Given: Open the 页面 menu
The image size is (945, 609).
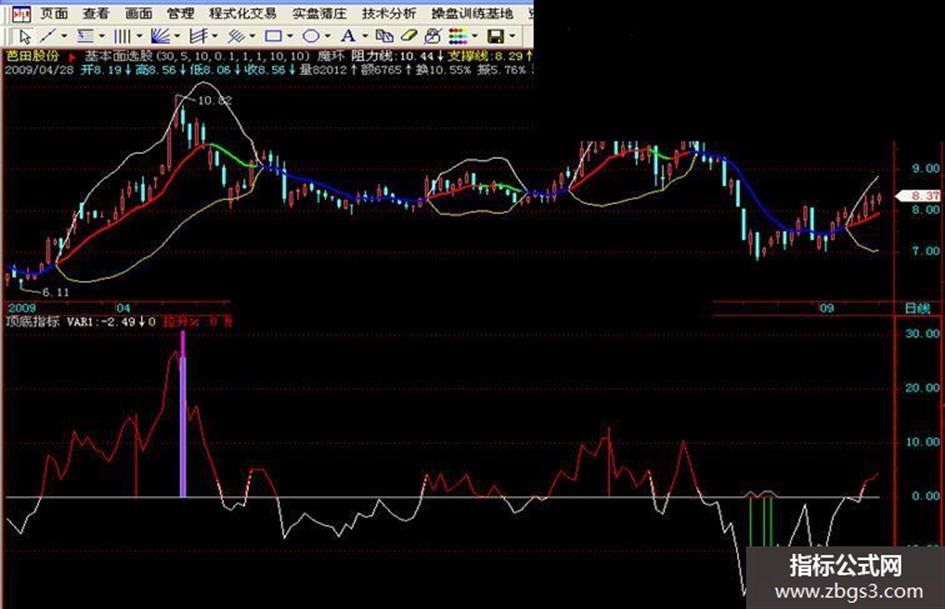Looking at the screenshot, I should click(x=54, y=13).
